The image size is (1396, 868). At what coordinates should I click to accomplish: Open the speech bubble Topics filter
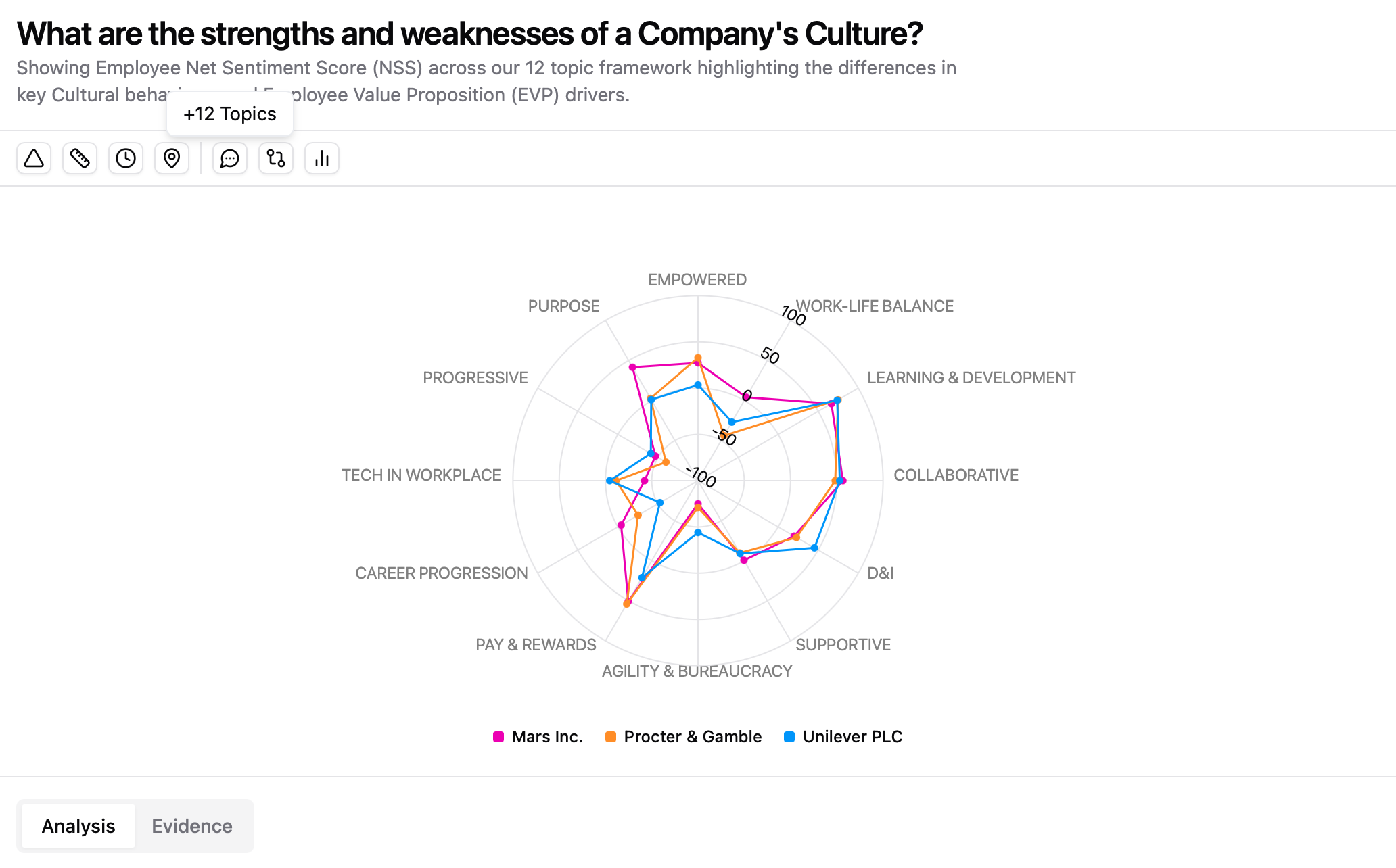click(x=230, y=159)
